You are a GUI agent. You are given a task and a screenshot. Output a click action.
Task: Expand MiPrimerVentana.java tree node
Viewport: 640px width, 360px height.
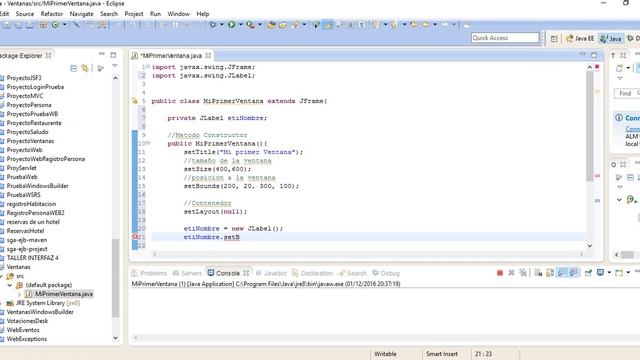[x=19, y=294]
